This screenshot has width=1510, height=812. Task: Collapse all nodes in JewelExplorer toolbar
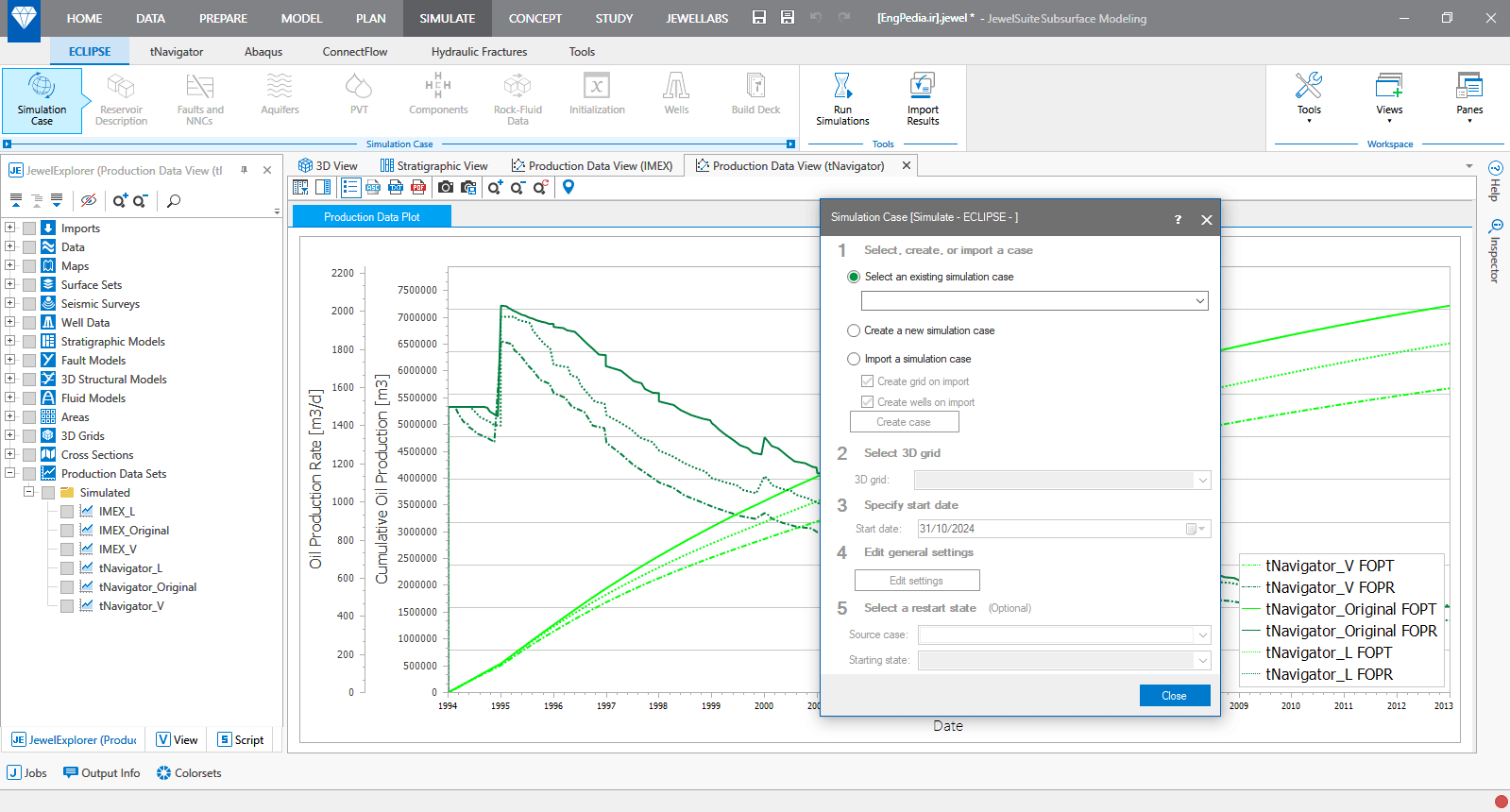pyautogui.click(x=16, y=200)
